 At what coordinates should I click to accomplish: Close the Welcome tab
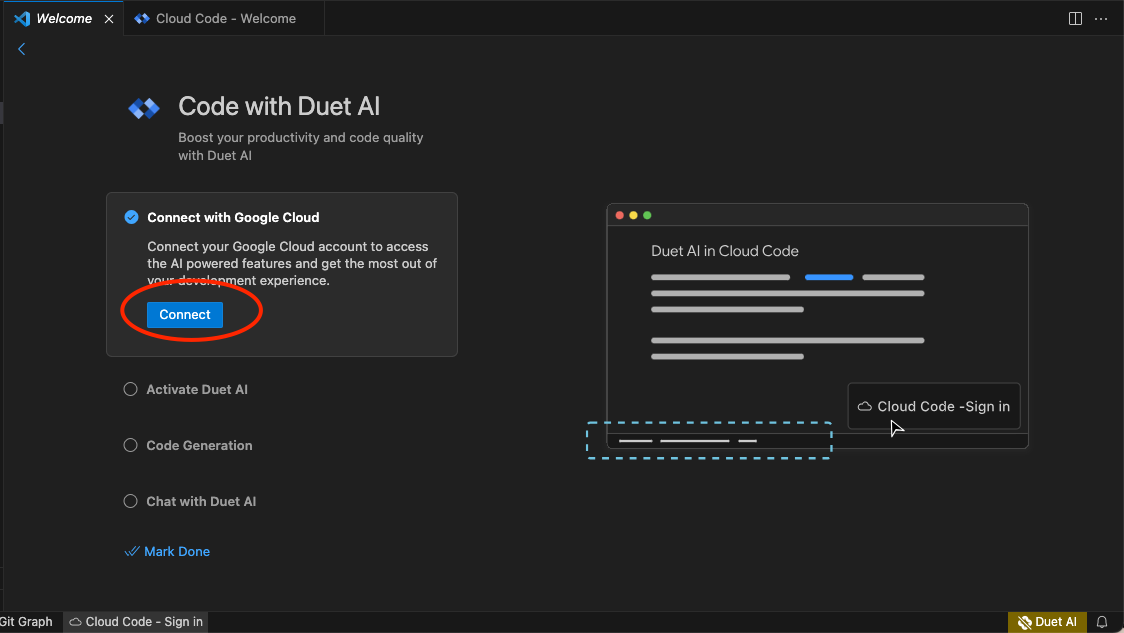109,19
